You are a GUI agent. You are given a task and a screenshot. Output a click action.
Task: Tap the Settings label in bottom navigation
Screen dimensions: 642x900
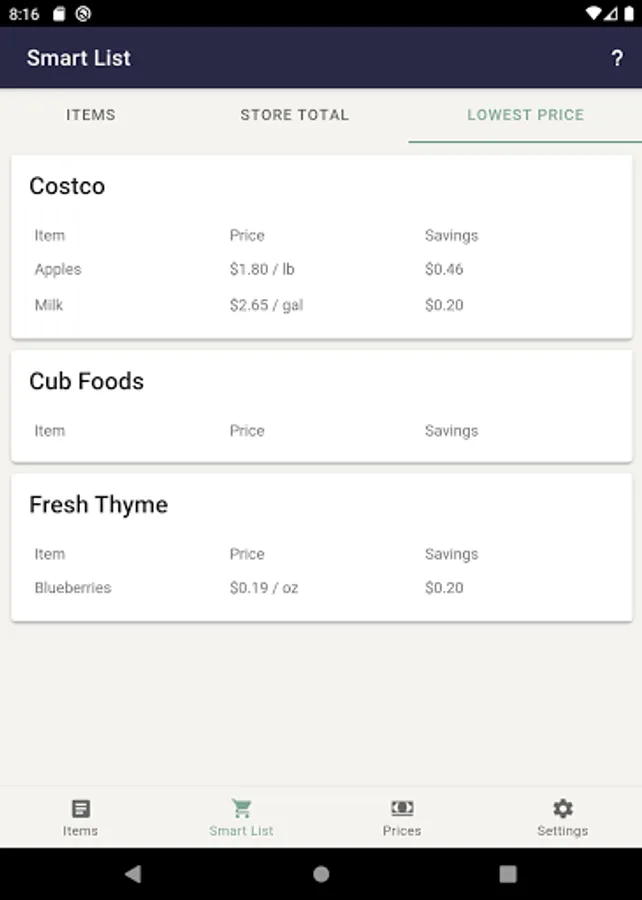tap(562, 831)
